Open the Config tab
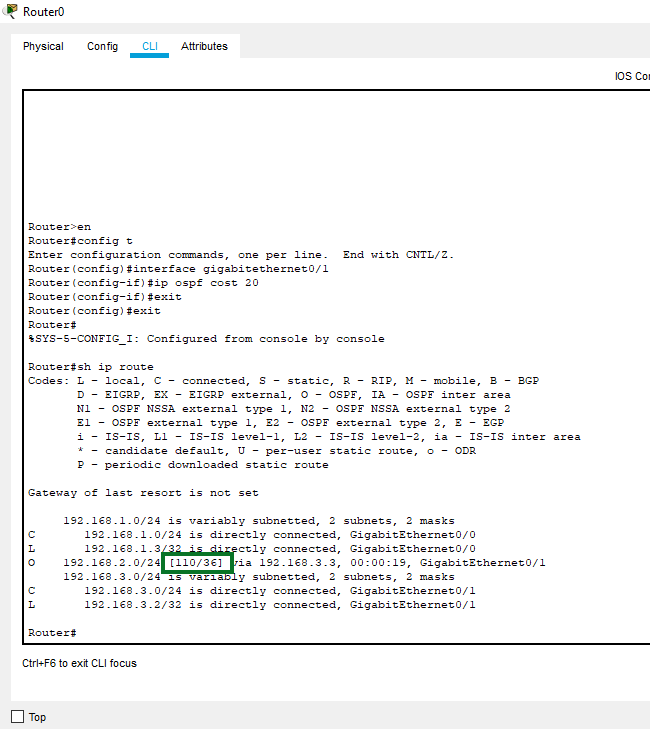 (102, 46)
